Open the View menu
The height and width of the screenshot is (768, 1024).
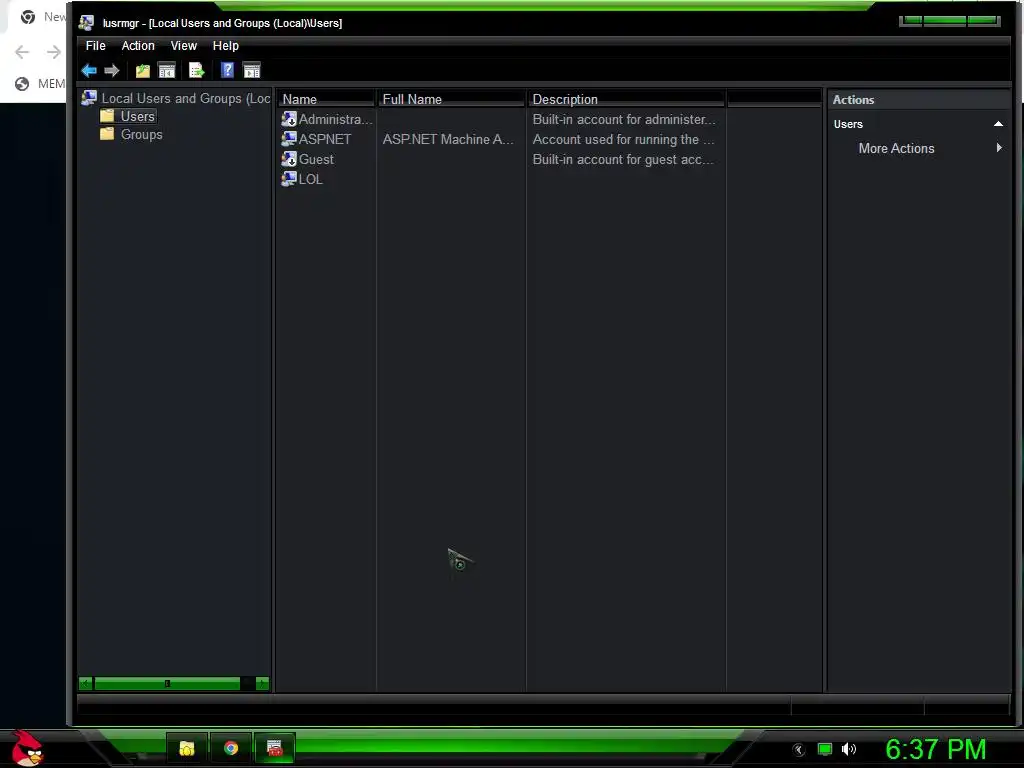click(x=184, y=46)
